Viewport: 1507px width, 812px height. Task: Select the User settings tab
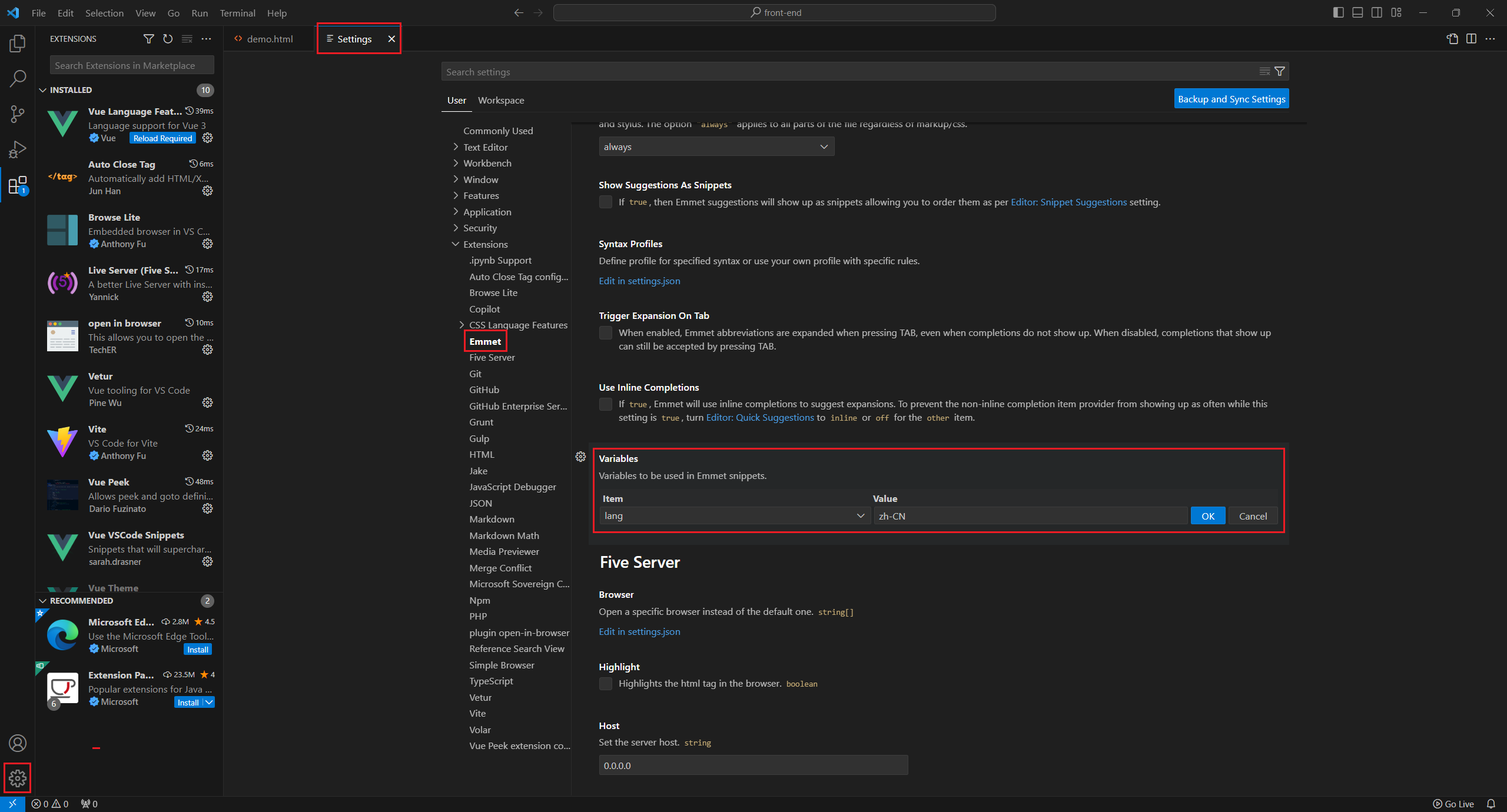coord(456,100)
